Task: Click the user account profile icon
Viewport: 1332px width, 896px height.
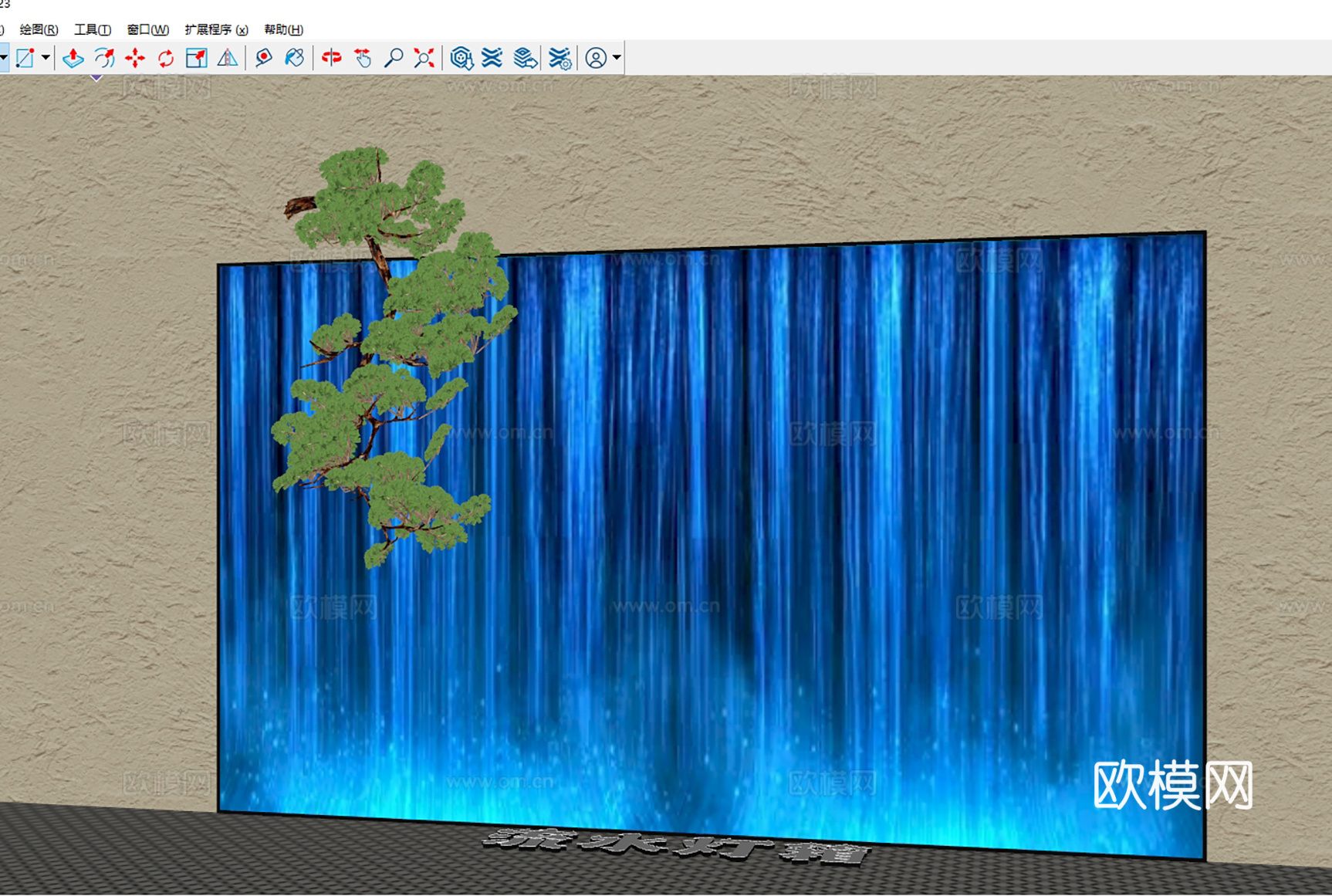Action: pyautogui.click(x=596, y=58)
